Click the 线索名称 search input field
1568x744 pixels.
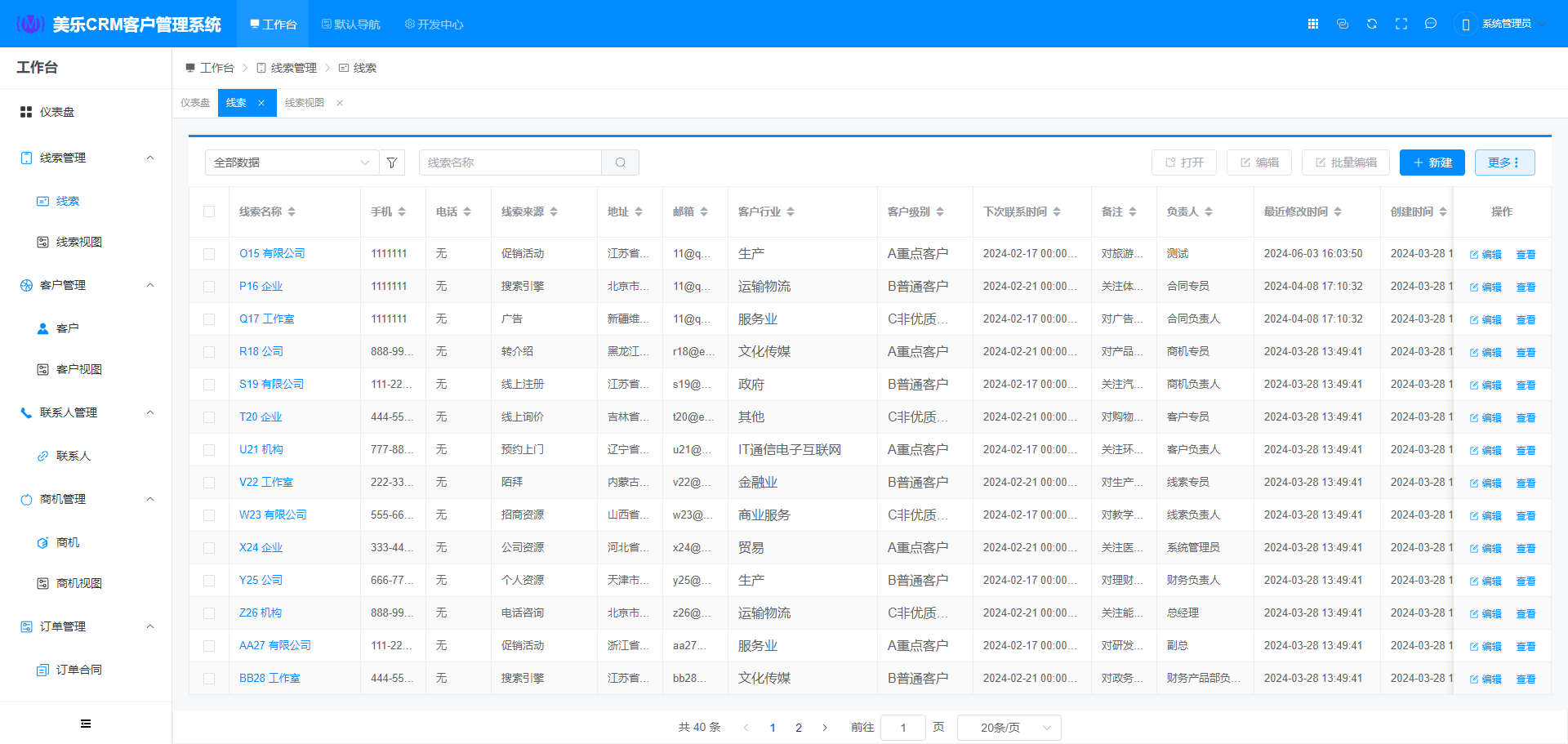click(510, 163)
